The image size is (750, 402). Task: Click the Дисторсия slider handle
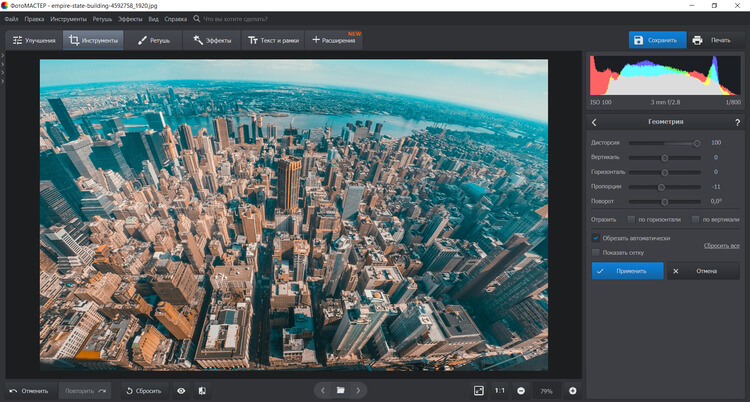(697, 143)
